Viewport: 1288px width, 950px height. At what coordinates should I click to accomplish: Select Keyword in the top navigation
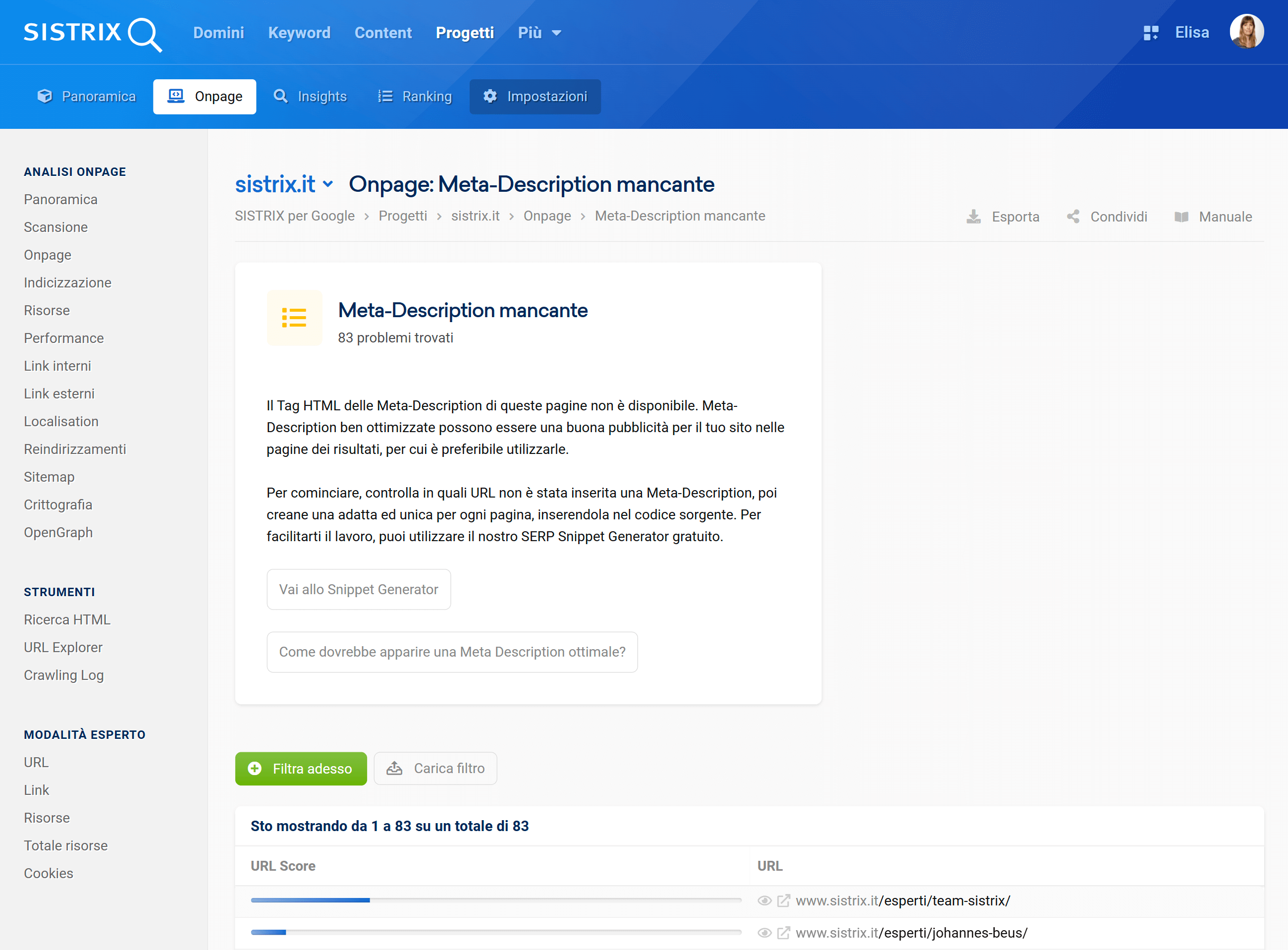click(x=299, y=33)
